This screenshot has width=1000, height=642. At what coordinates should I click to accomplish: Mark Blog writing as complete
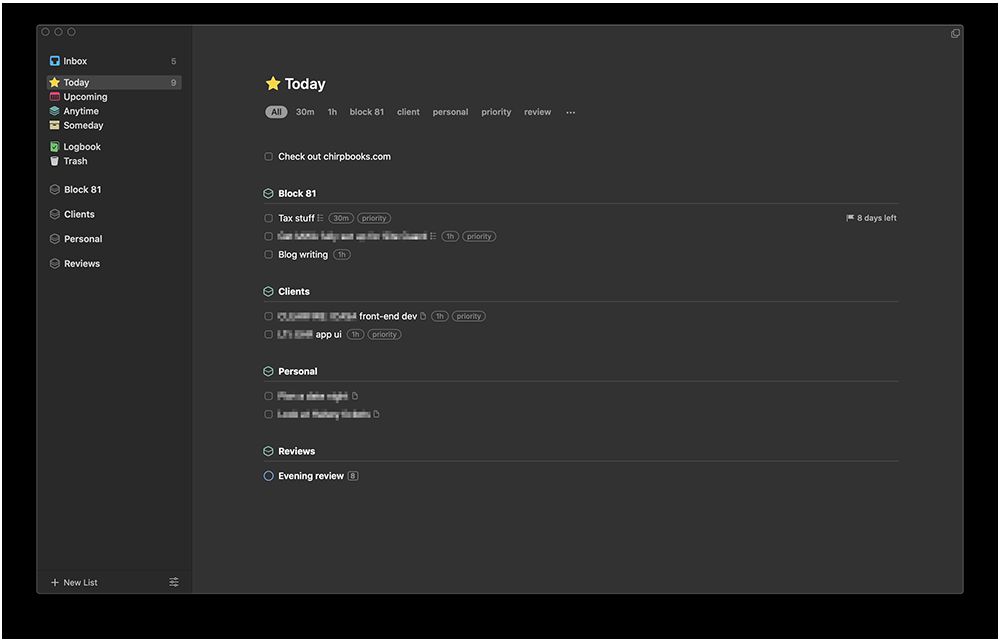pos(268,255)
